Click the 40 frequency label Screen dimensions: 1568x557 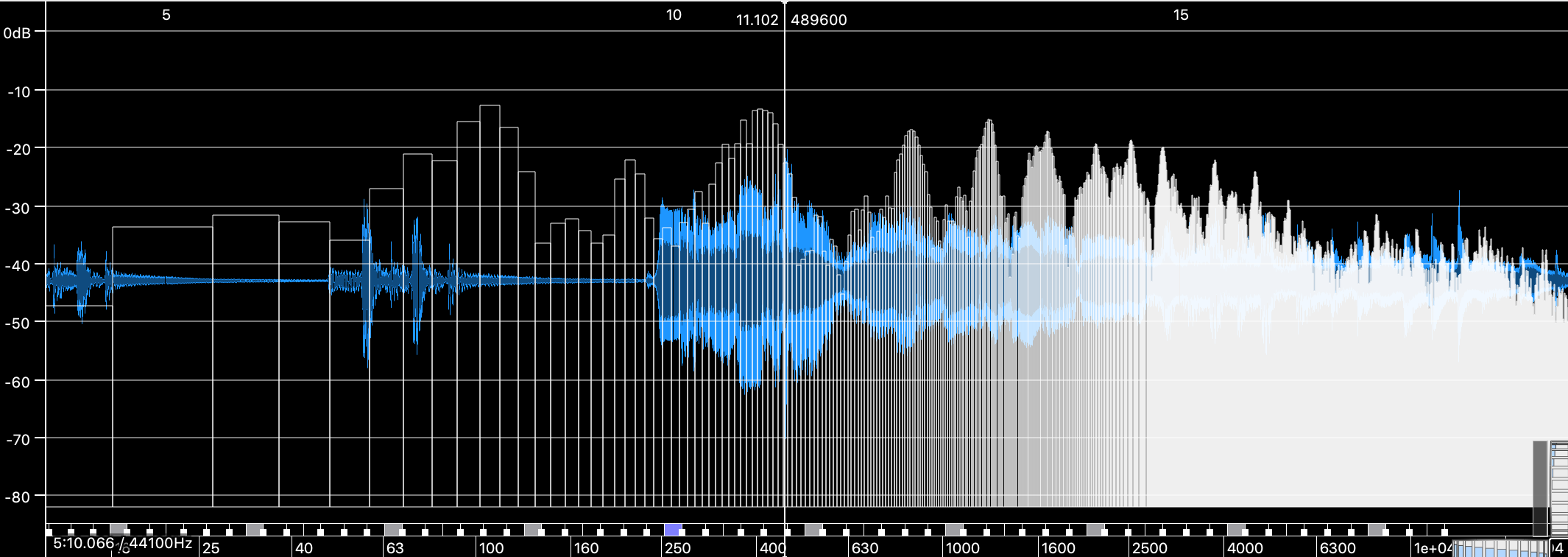(x=304, y=548)
